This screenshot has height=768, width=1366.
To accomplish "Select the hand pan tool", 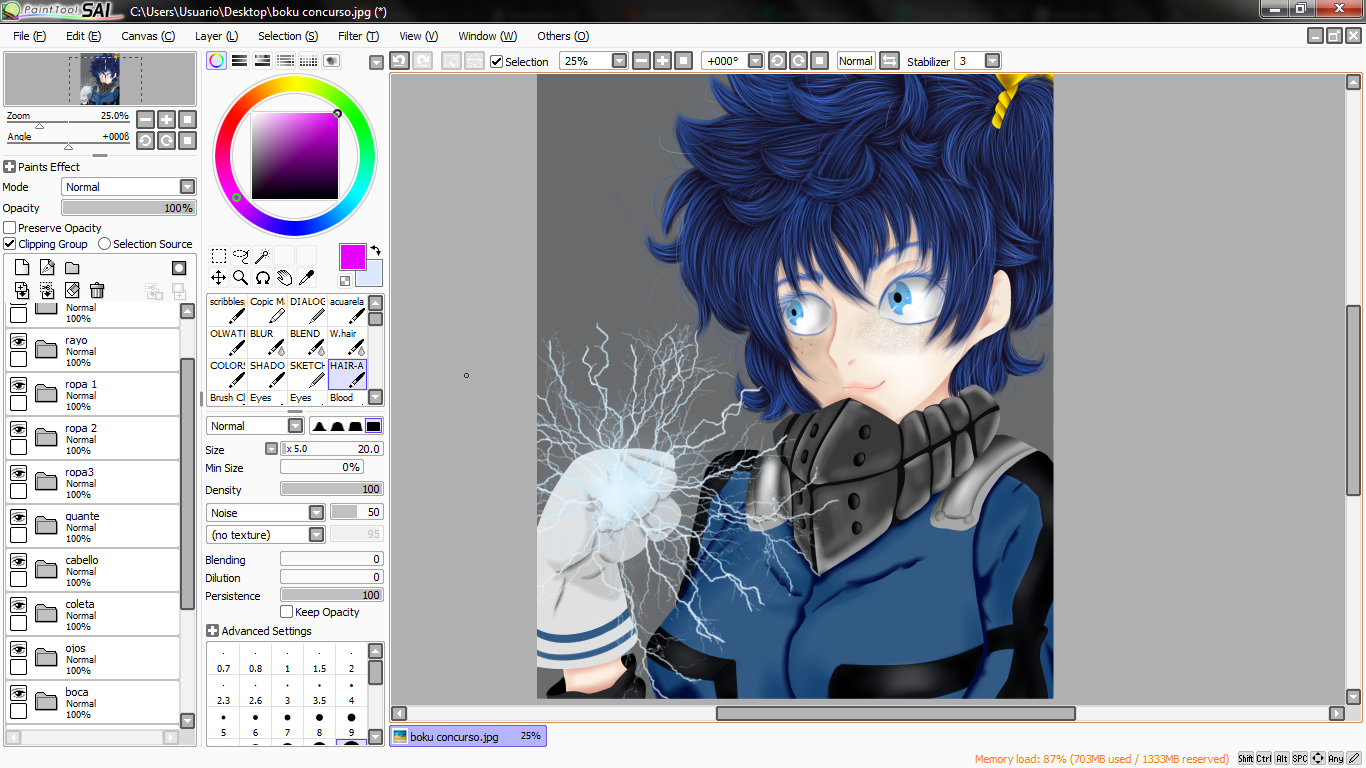I will pos(284,278).
